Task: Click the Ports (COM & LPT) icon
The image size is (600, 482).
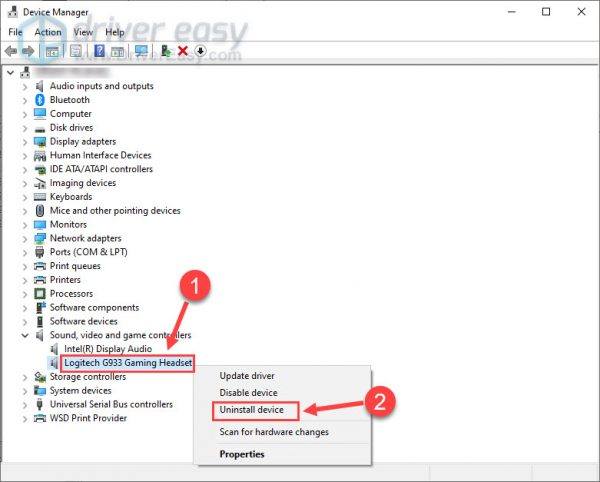Action: pyautogui.click(x=39, y=252)
